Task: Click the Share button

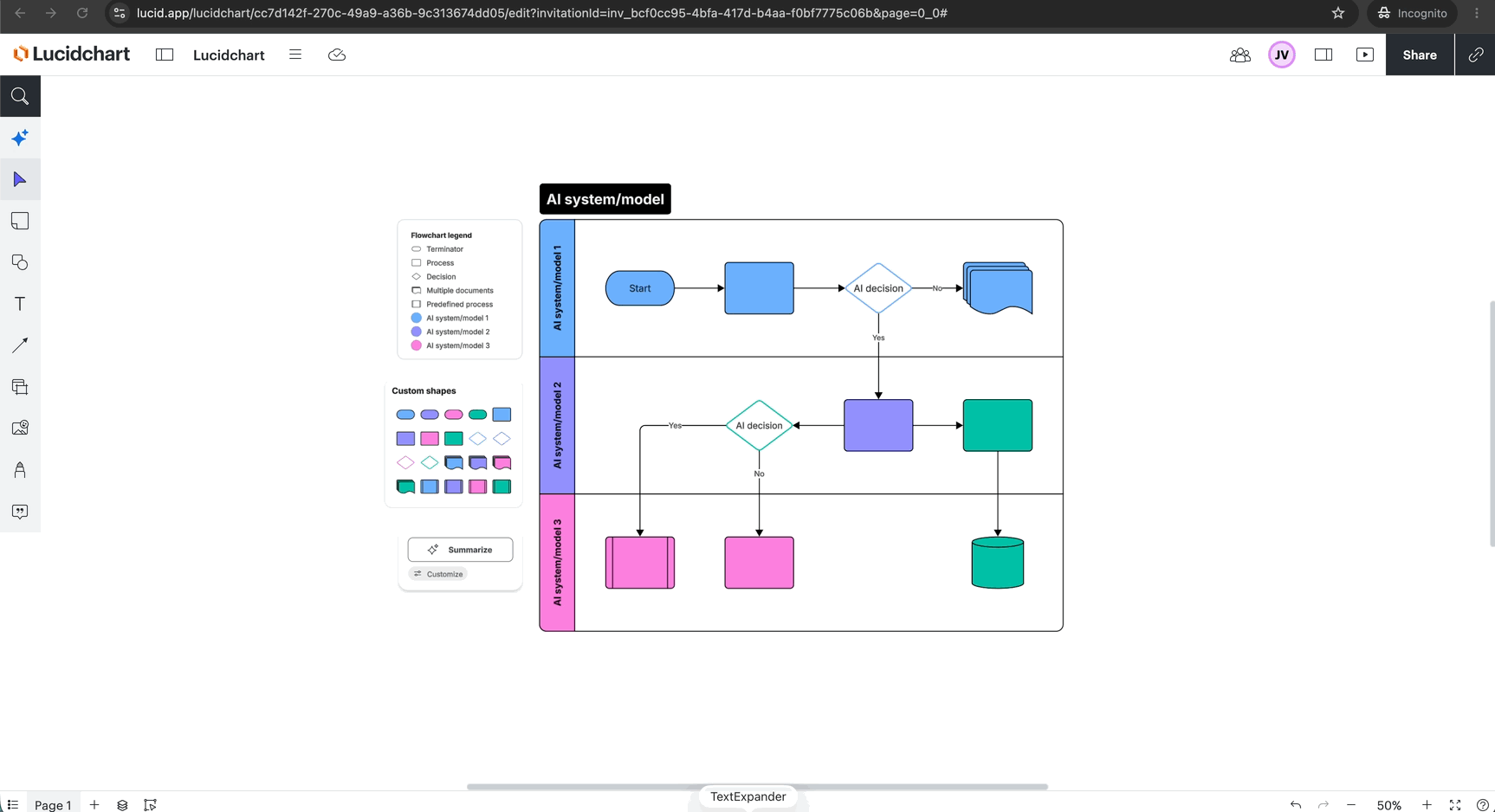Action: click(x=1420, y=55)
